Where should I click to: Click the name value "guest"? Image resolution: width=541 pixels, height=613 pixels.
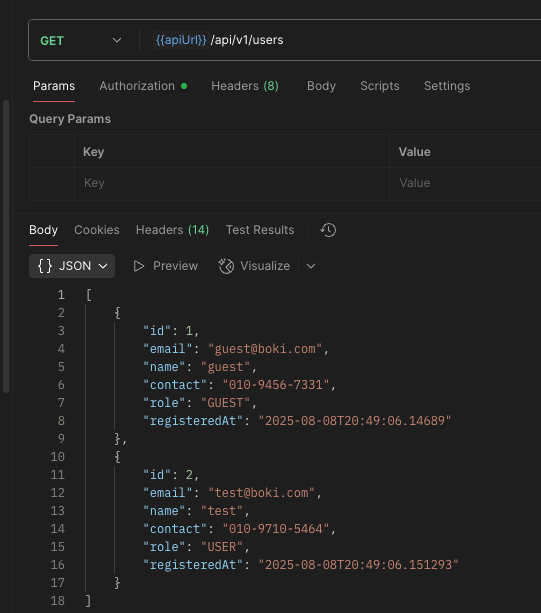[225, 367]
